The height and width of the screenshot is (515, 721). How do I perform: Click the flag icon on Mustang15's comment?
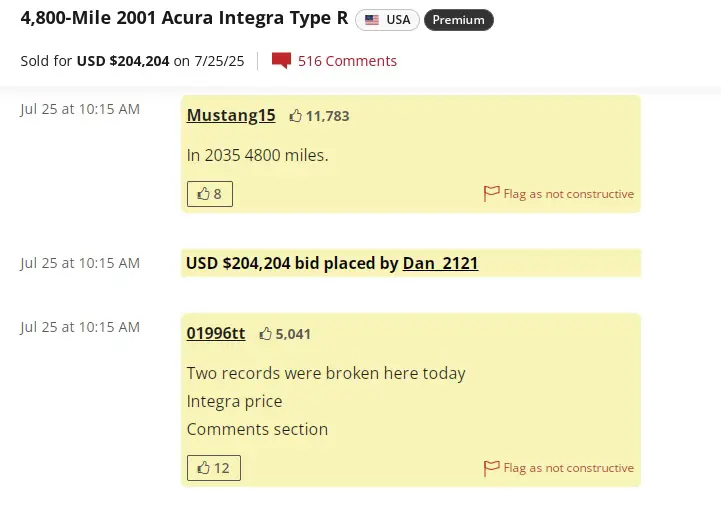point(491,194)
